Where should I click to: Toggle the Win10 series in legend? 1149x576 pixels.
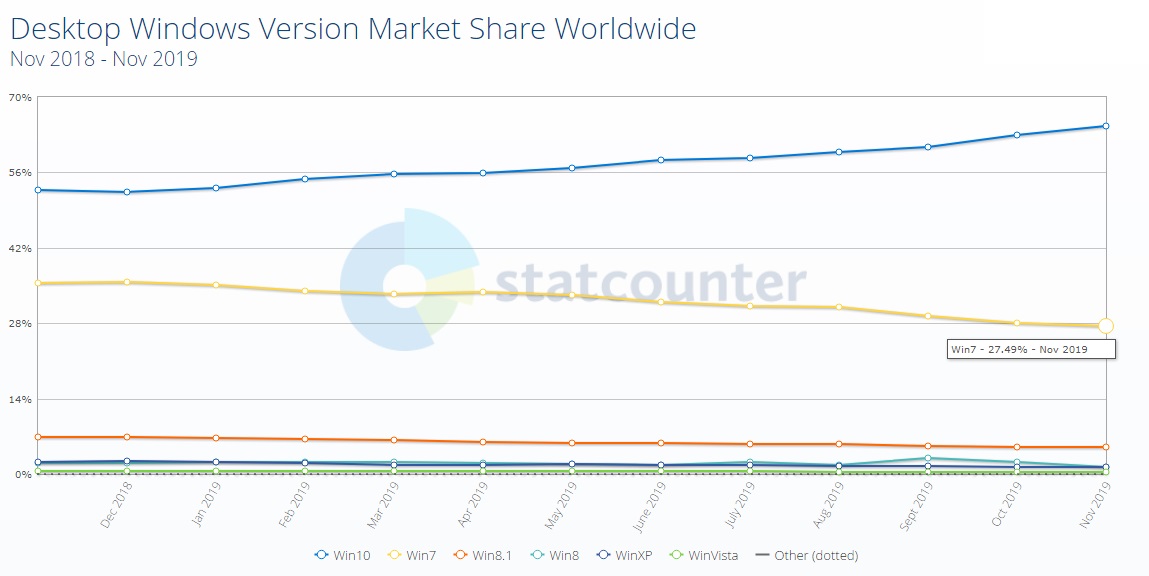point(342,555)
